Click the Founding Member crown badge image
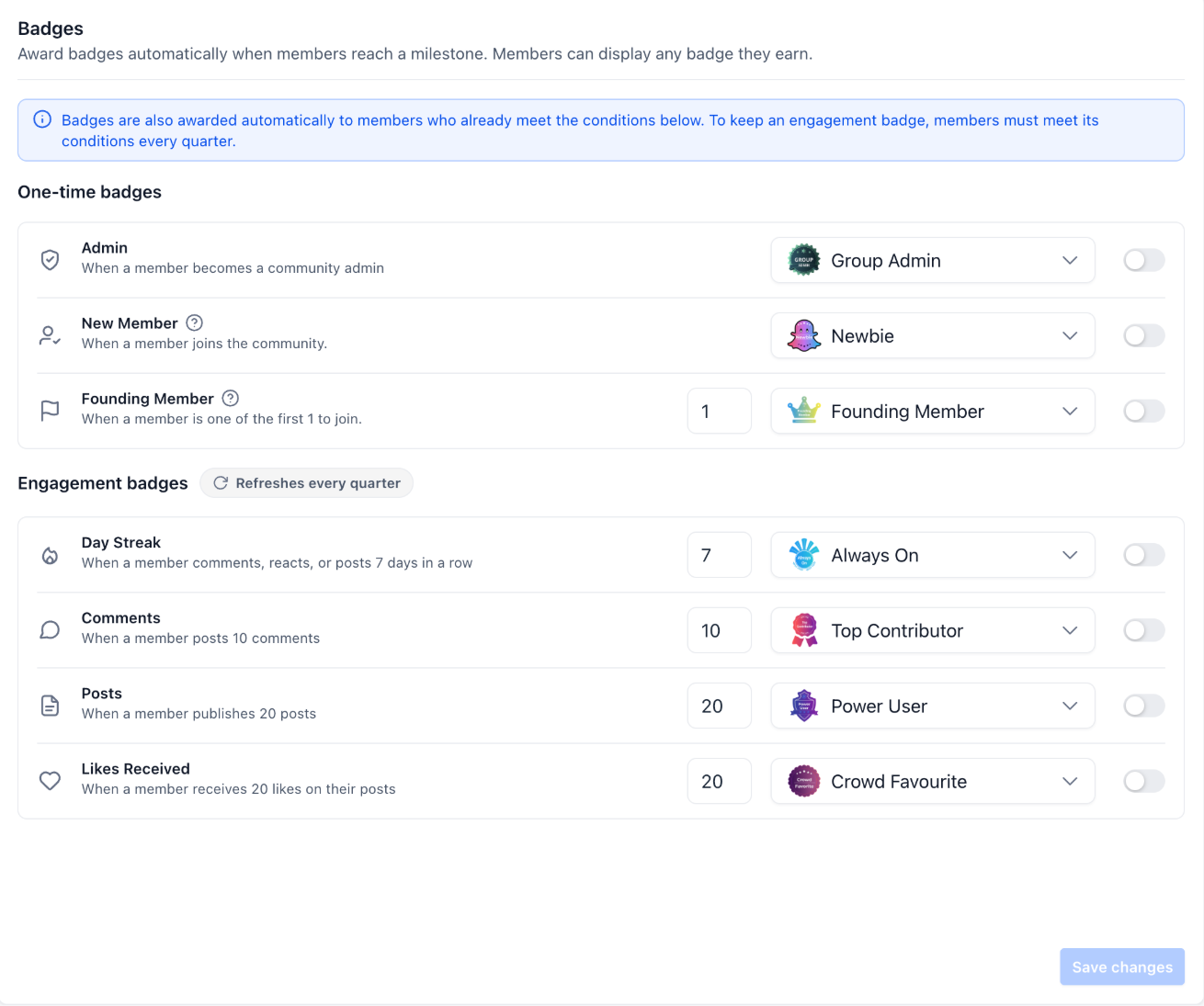Image resolution: width=1204 pixels, height=1006 pixels. [804, 411]
